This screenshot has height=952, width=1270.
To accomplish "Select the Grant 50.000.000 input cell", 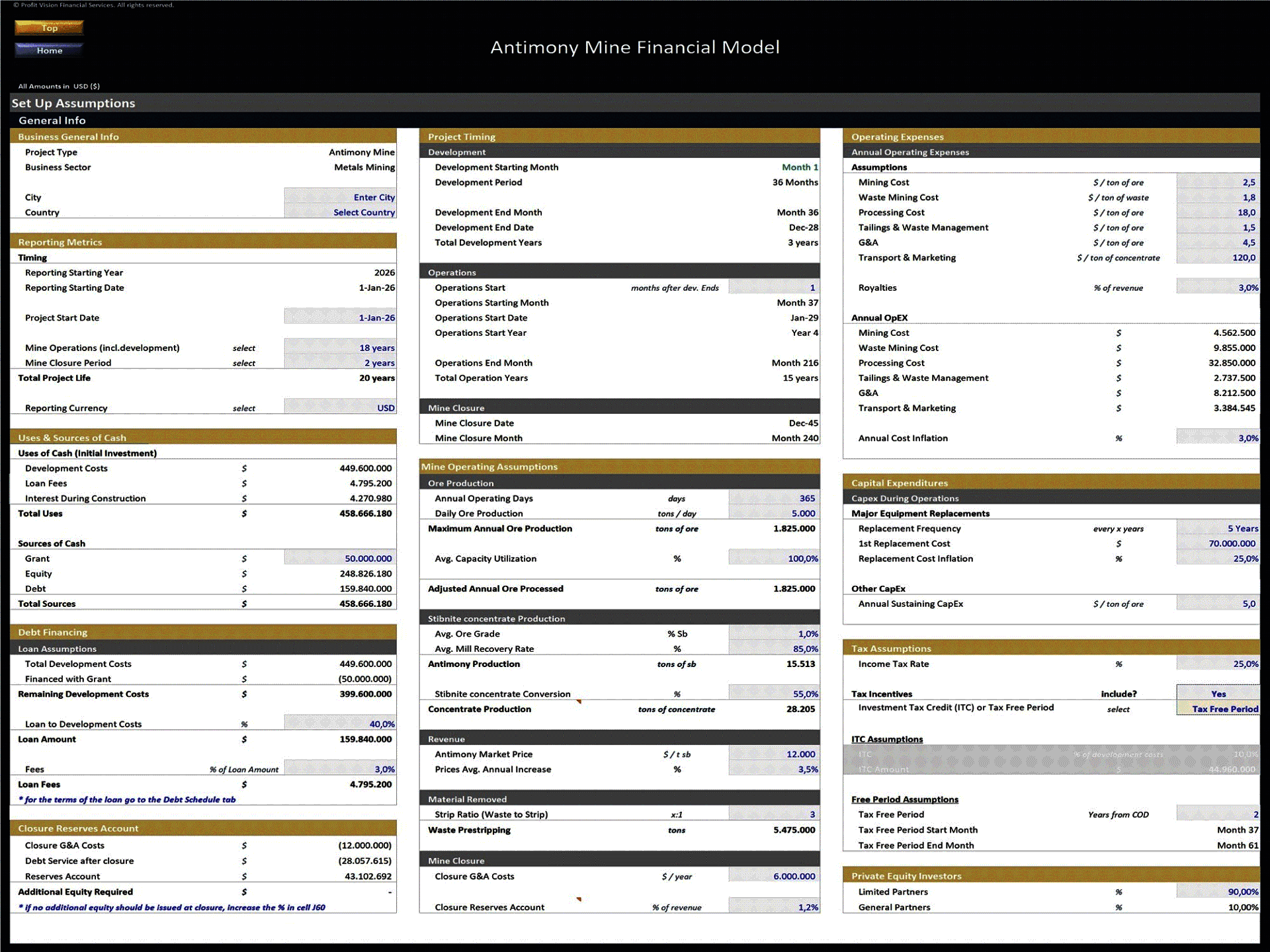I will pyautogui.click(x=340, y=559).
